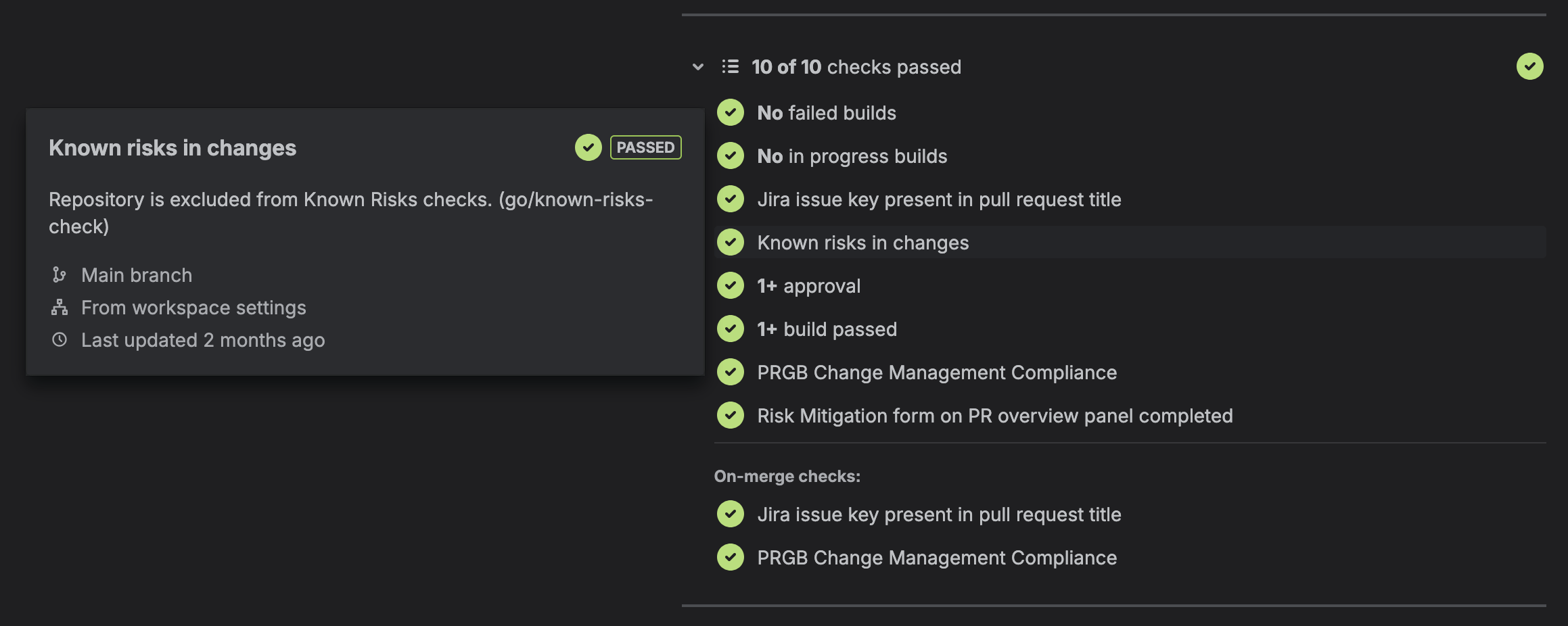1568x626 pixels.
Task: Click the Known risks in changes popup title
Action: [172, 148]
